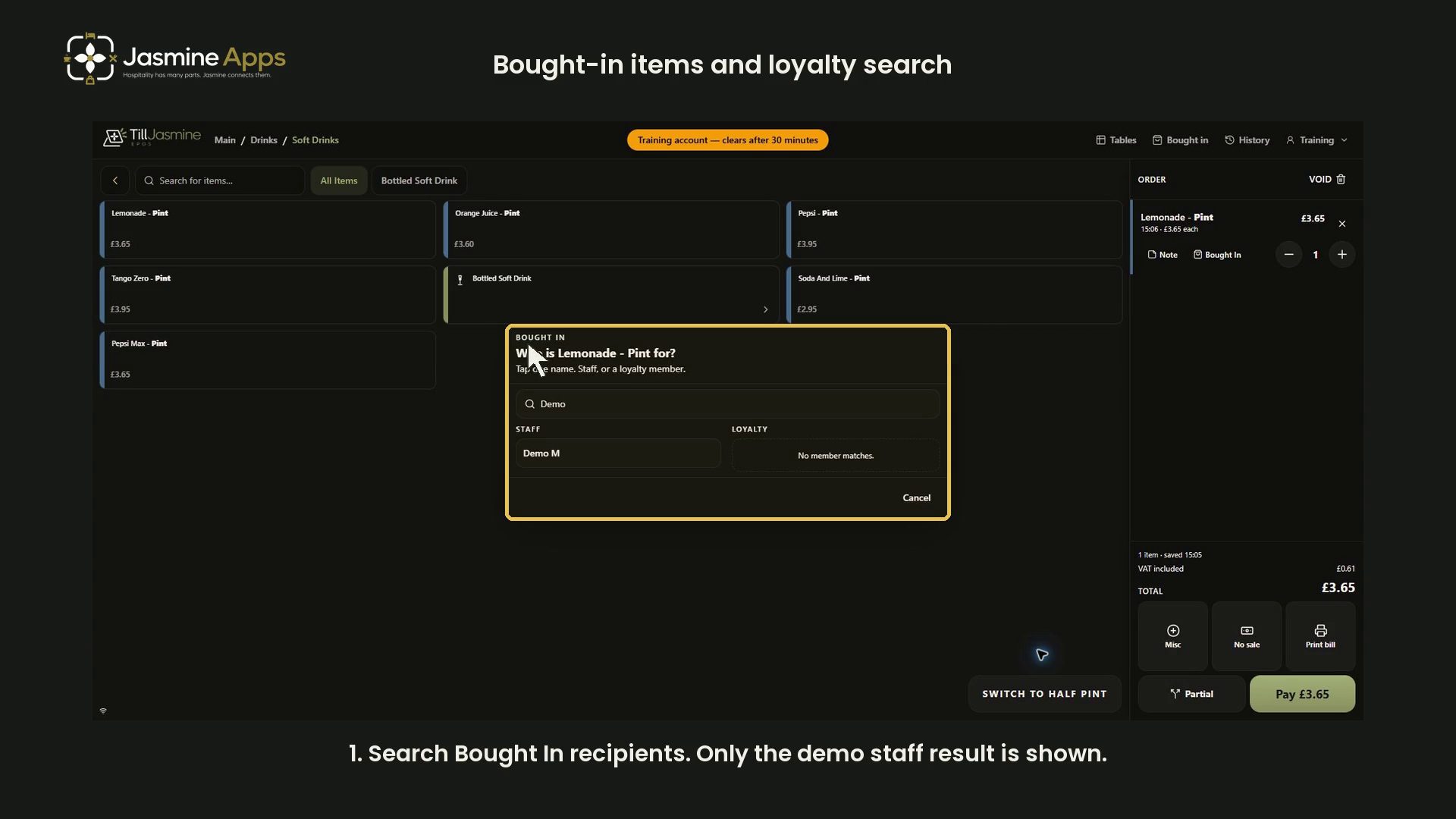This screenshot has width=1456, height=819.
Task: Click the VOID trash icon
Action: pos(1341,180)
